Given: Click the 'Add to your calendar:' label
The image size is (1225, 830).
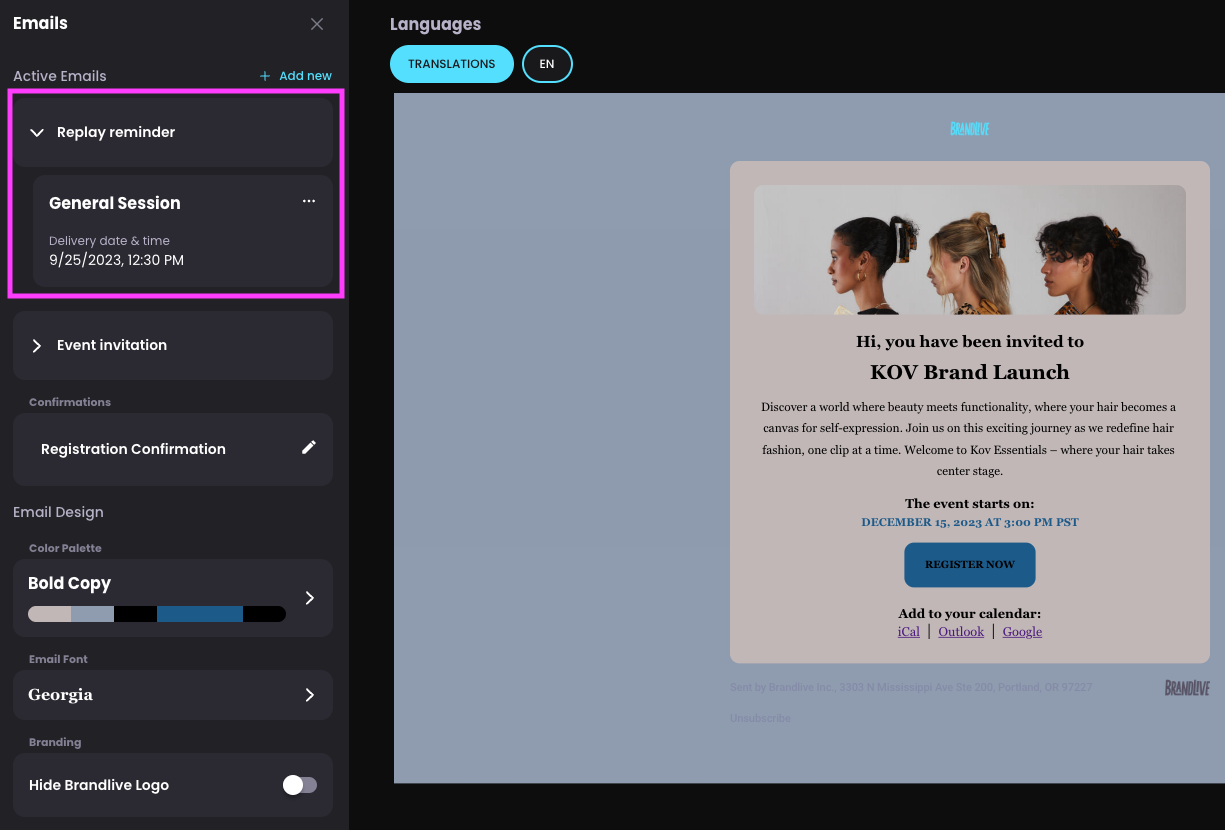Looking at the screenshot, I should click(x=970, y=614).
